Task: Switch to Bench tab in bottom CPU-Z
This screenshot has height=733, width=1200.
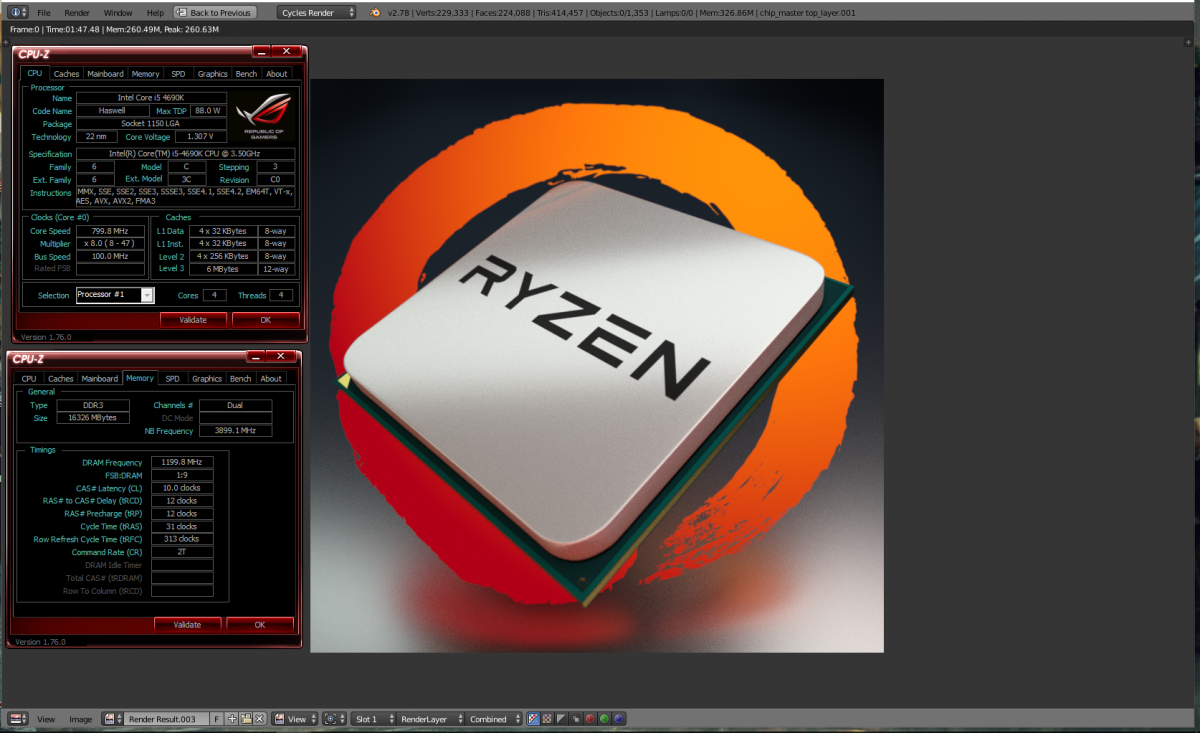Action: click(x=241, y=378)
